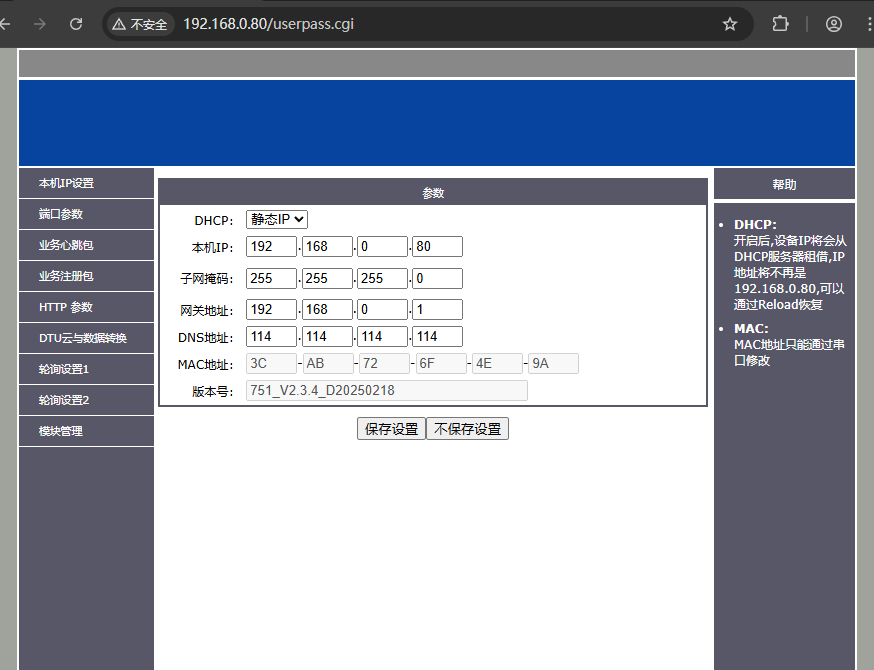Click the 子网掩码 first octet field
The image size is (874, 670).
(271, 278)
